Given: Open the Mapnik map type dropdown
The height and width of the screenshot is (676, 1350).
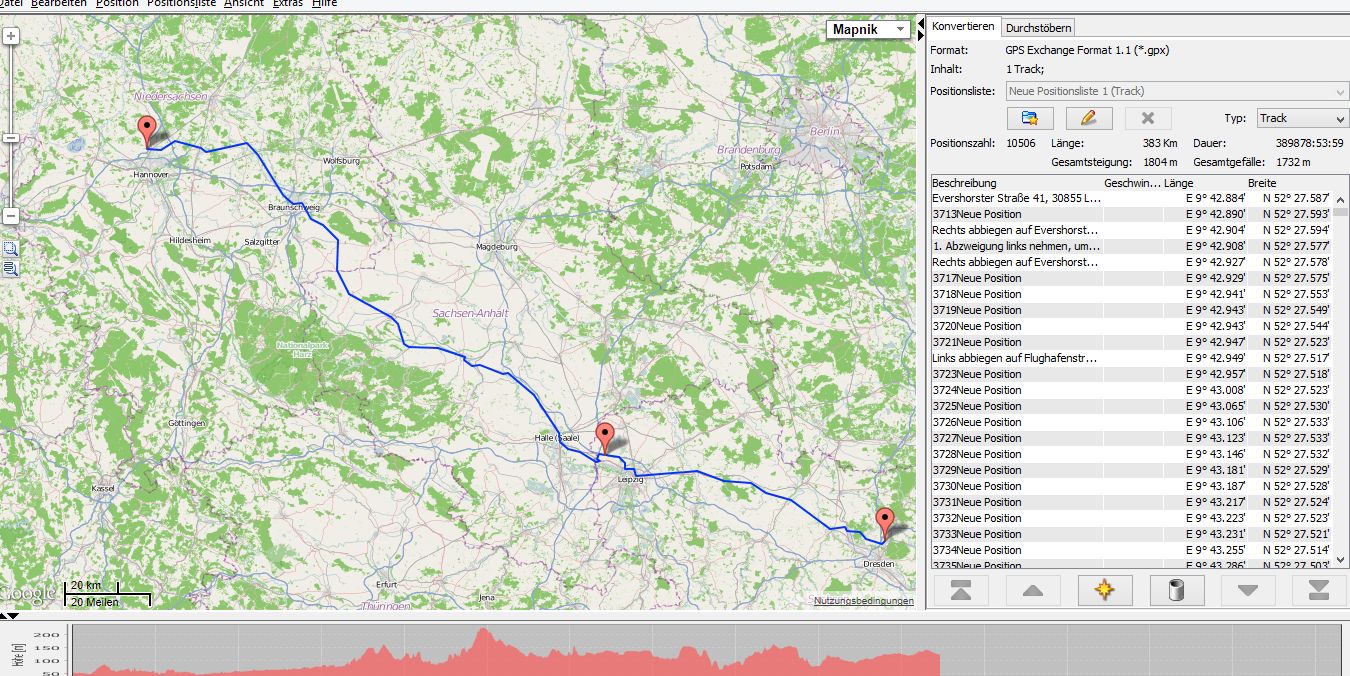Looking at the screenshot, I should click(x=868, y=30).
